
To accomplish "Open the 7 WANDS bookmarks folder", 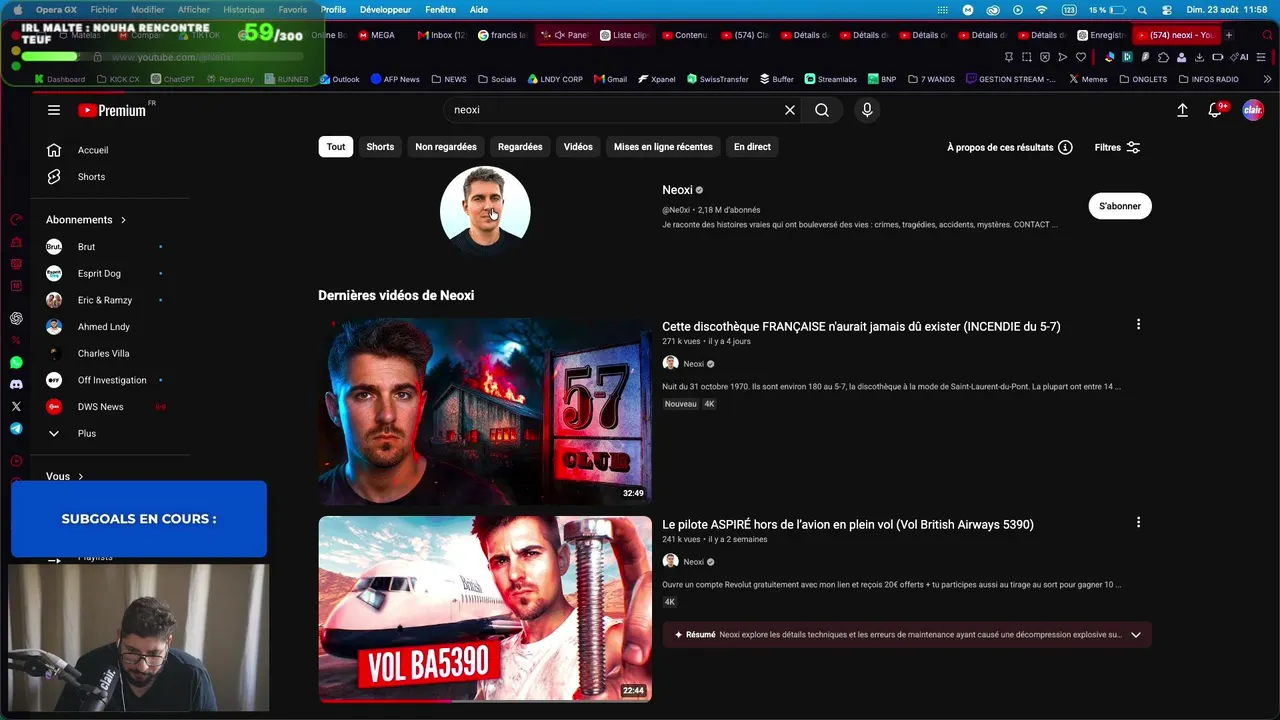I will pyautogui.click(x=930, y=79).
